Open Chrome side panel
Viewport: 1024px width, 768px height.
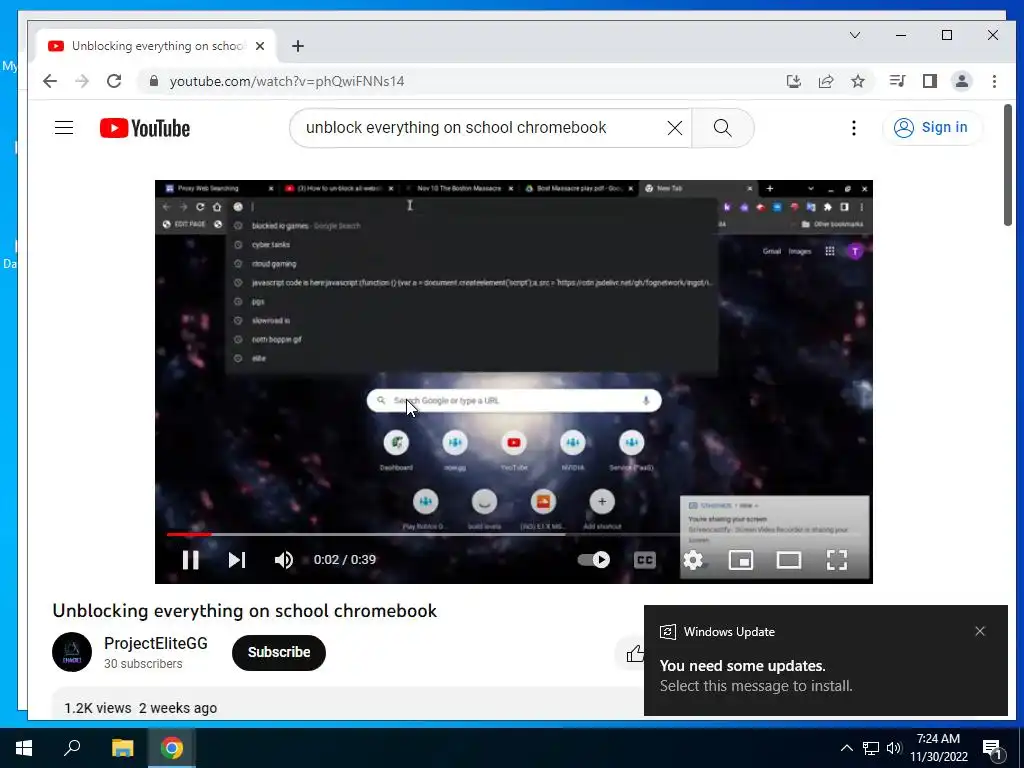(930, 81)
